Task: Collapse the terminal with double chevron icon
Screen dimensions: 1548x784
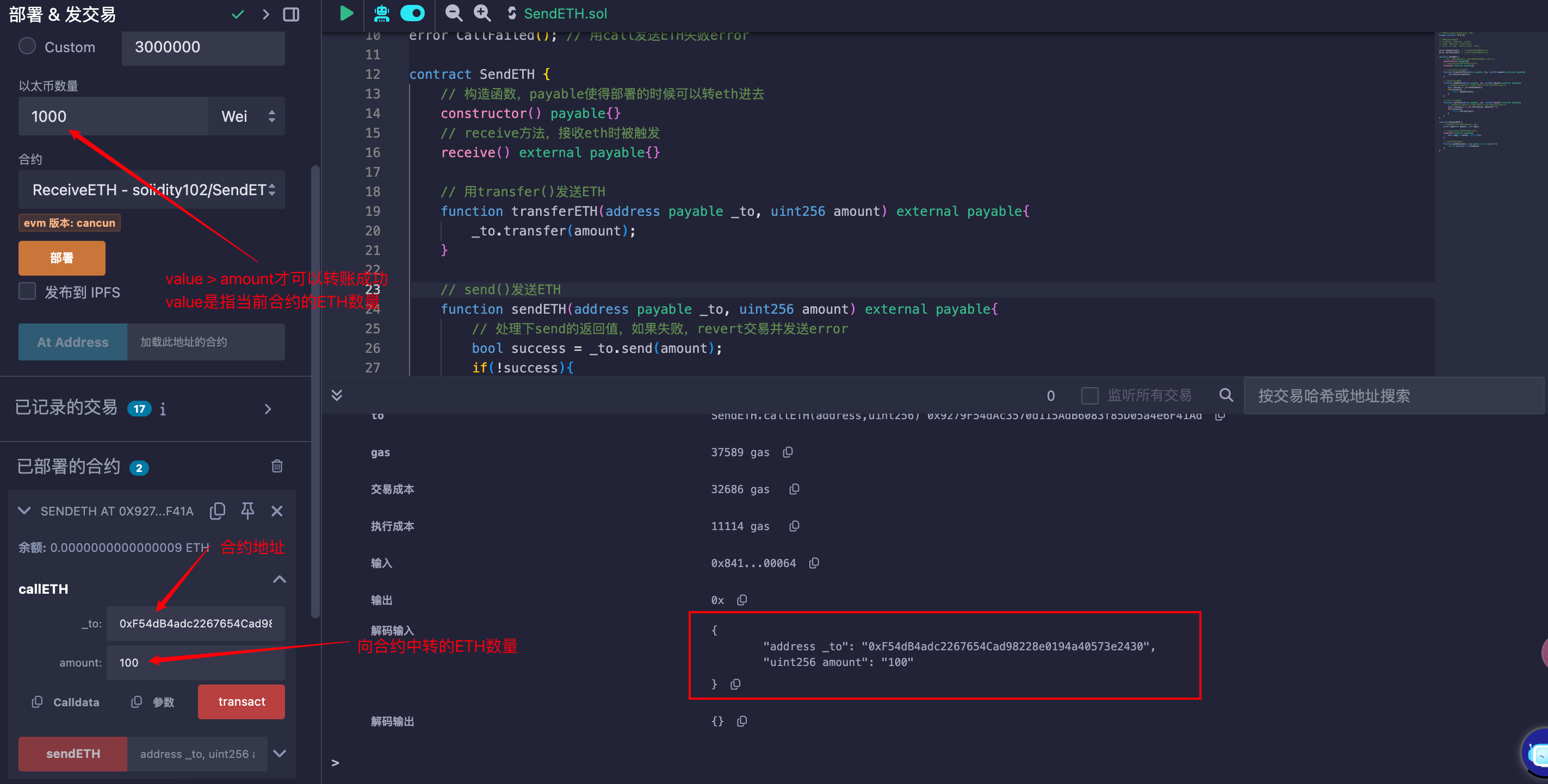Action: 337,395
